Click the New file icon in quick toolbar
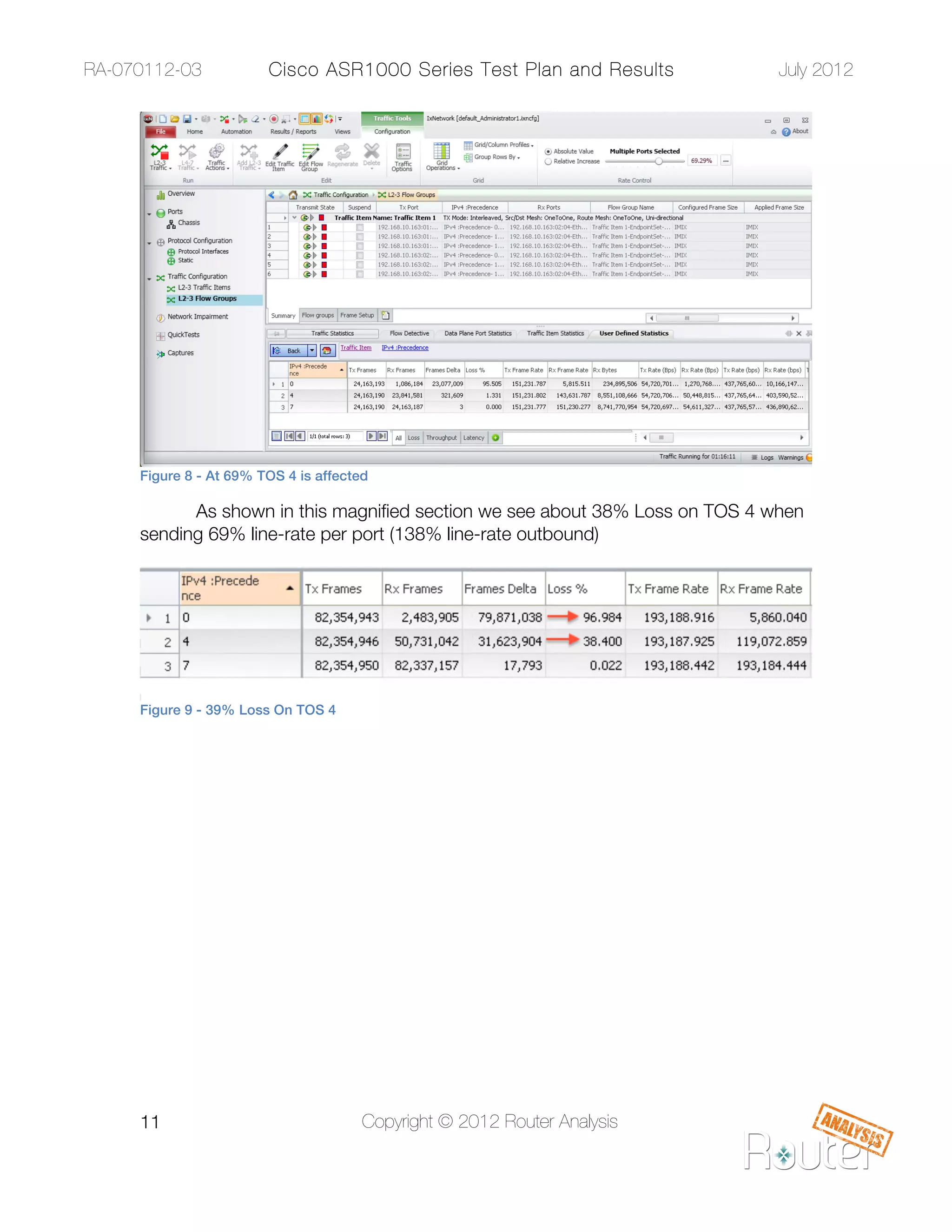 (x=163, y=119)
